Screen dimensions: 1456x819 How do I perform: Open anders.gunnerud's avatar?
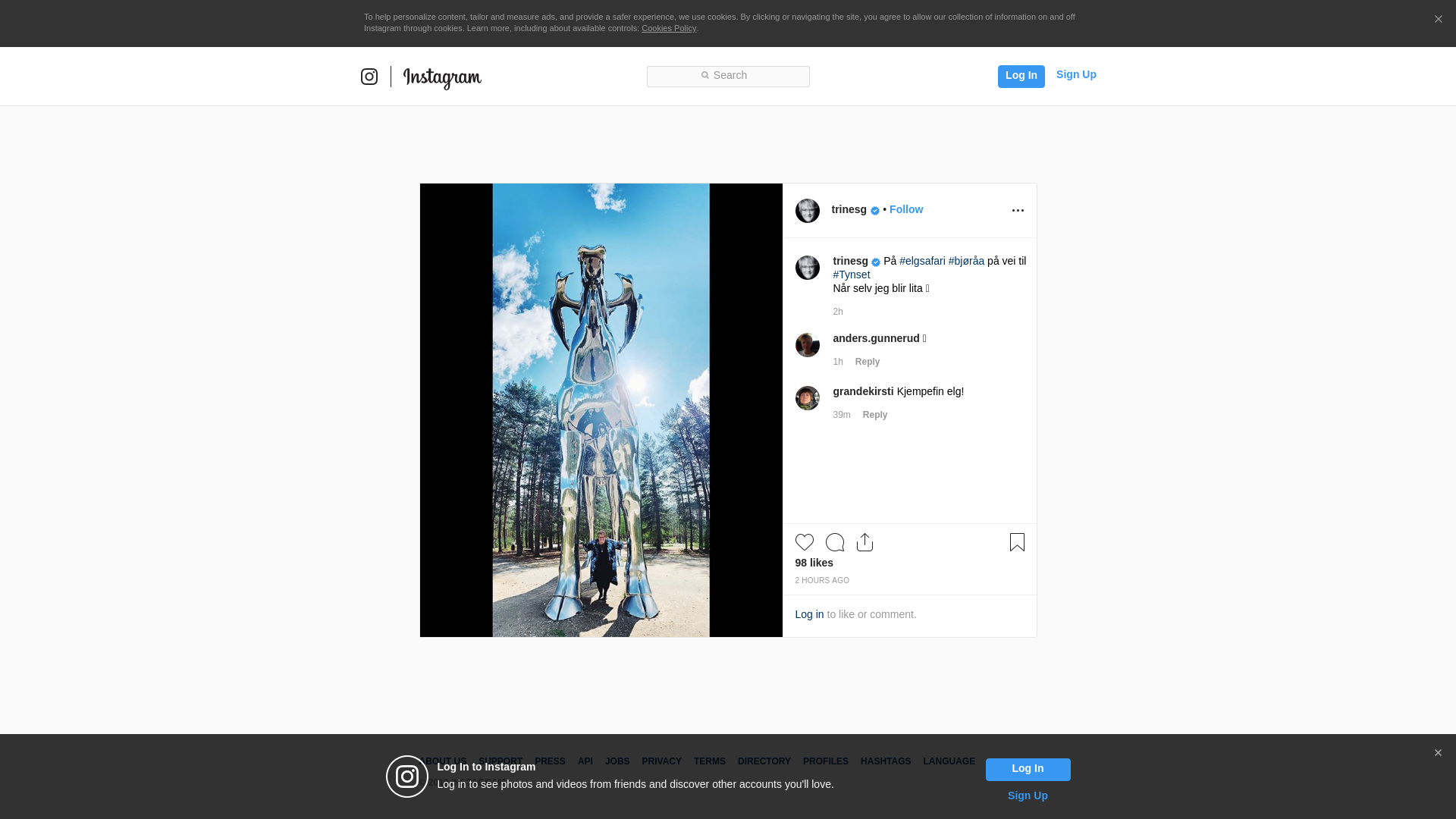click(807, 345)
